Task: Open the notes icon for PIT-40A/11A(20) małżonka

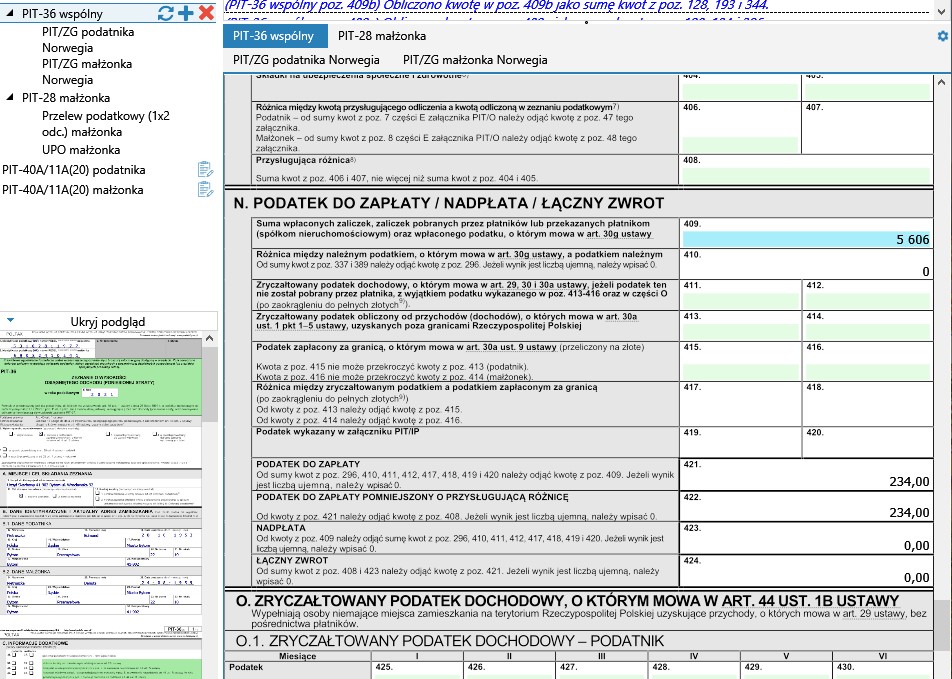Action: tap(205, 189)
